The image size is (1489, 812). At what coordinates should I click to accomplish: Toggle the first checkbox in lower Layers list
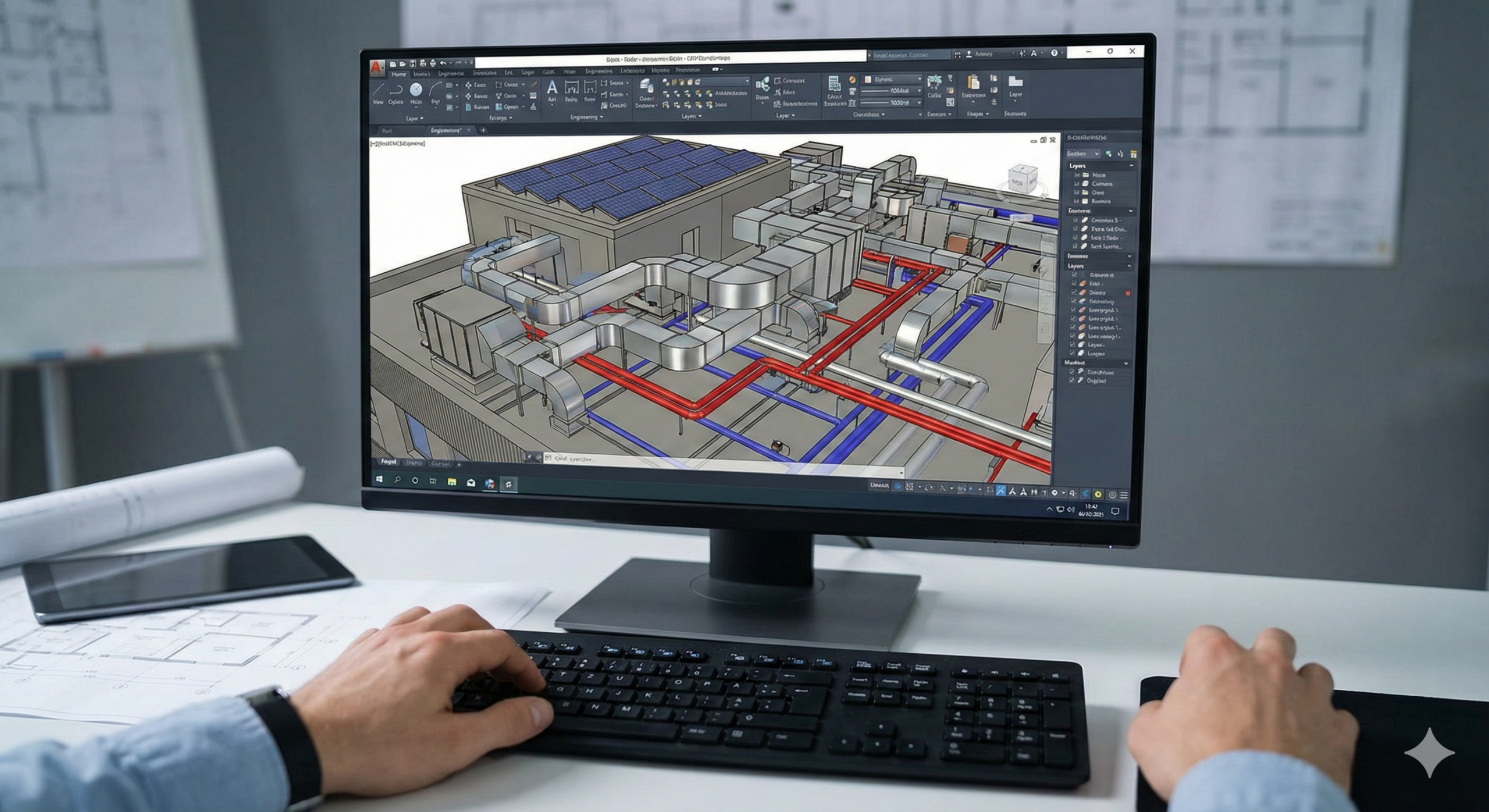tap(1074, 275)
